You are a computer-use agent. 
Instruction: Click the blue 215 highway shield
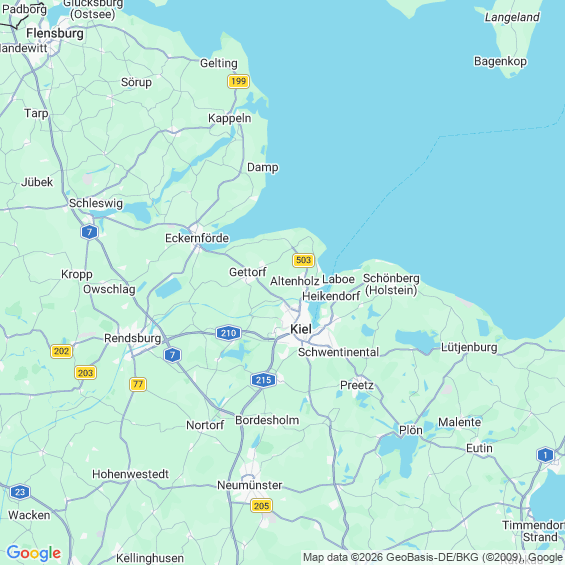[263, 380]
